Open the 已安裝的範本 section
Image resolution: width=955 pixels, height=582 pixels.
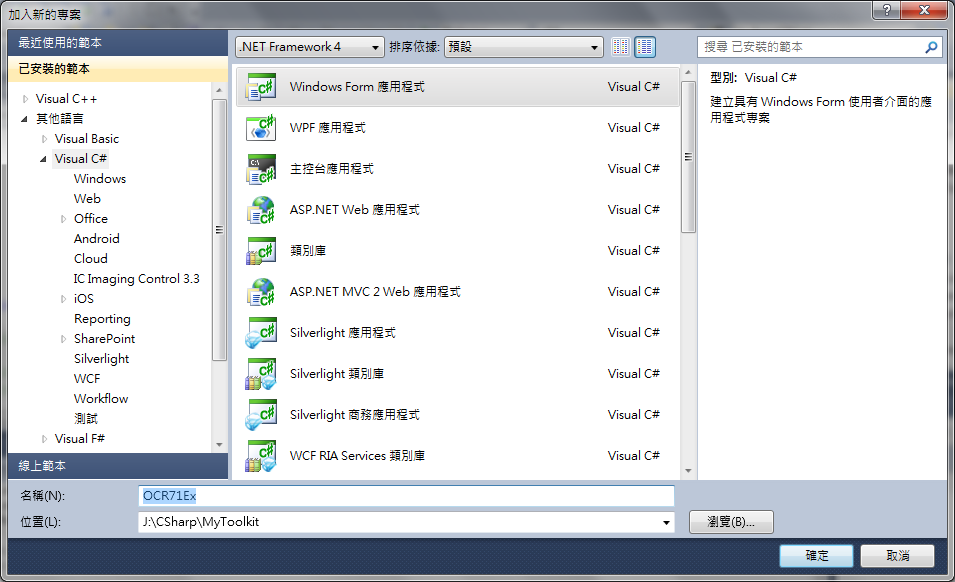[x=118, y=69]
